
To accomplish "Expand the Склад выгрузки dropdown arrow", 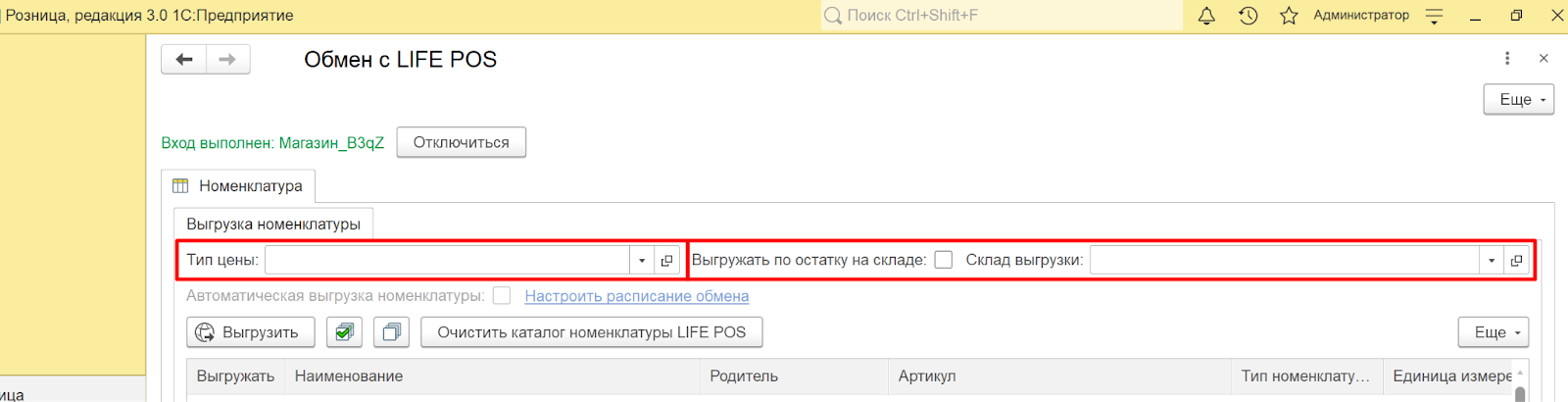I will pyautogui.click(x=1492, y=260).
